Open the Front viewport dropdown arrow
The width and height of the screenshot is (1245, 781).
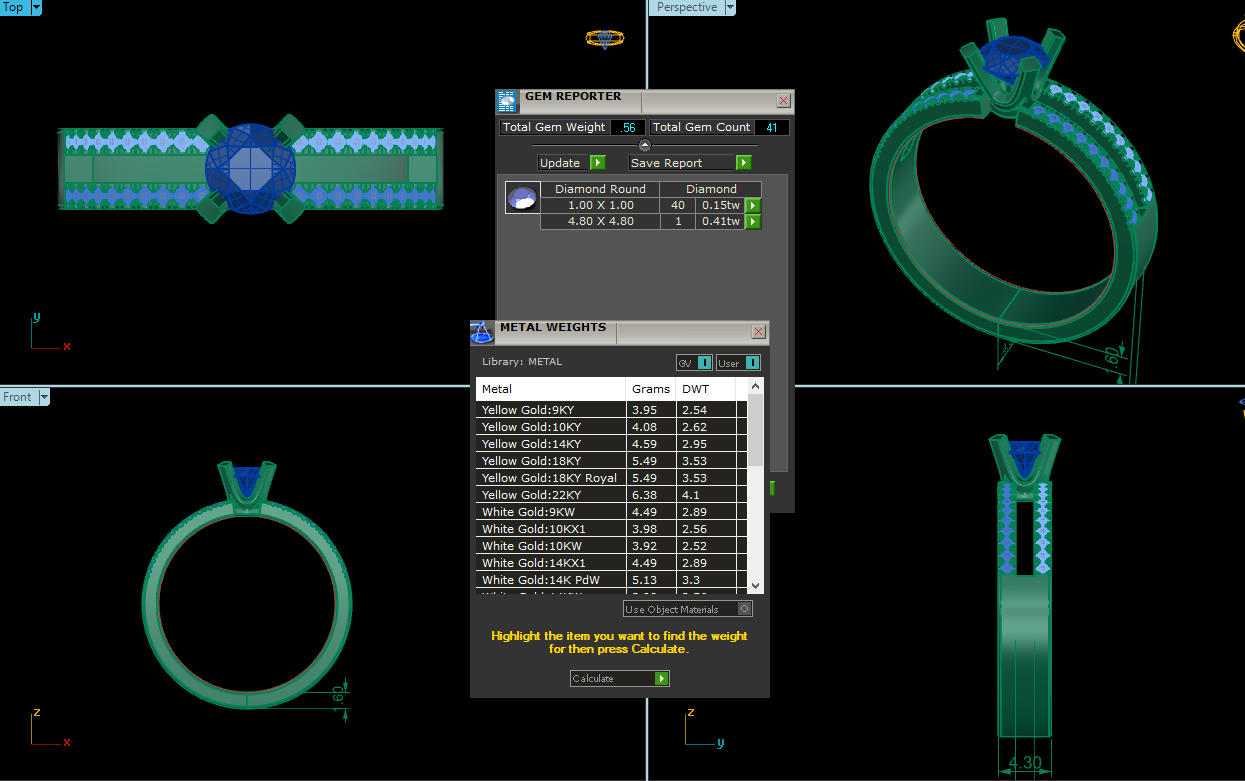(43, 397)
